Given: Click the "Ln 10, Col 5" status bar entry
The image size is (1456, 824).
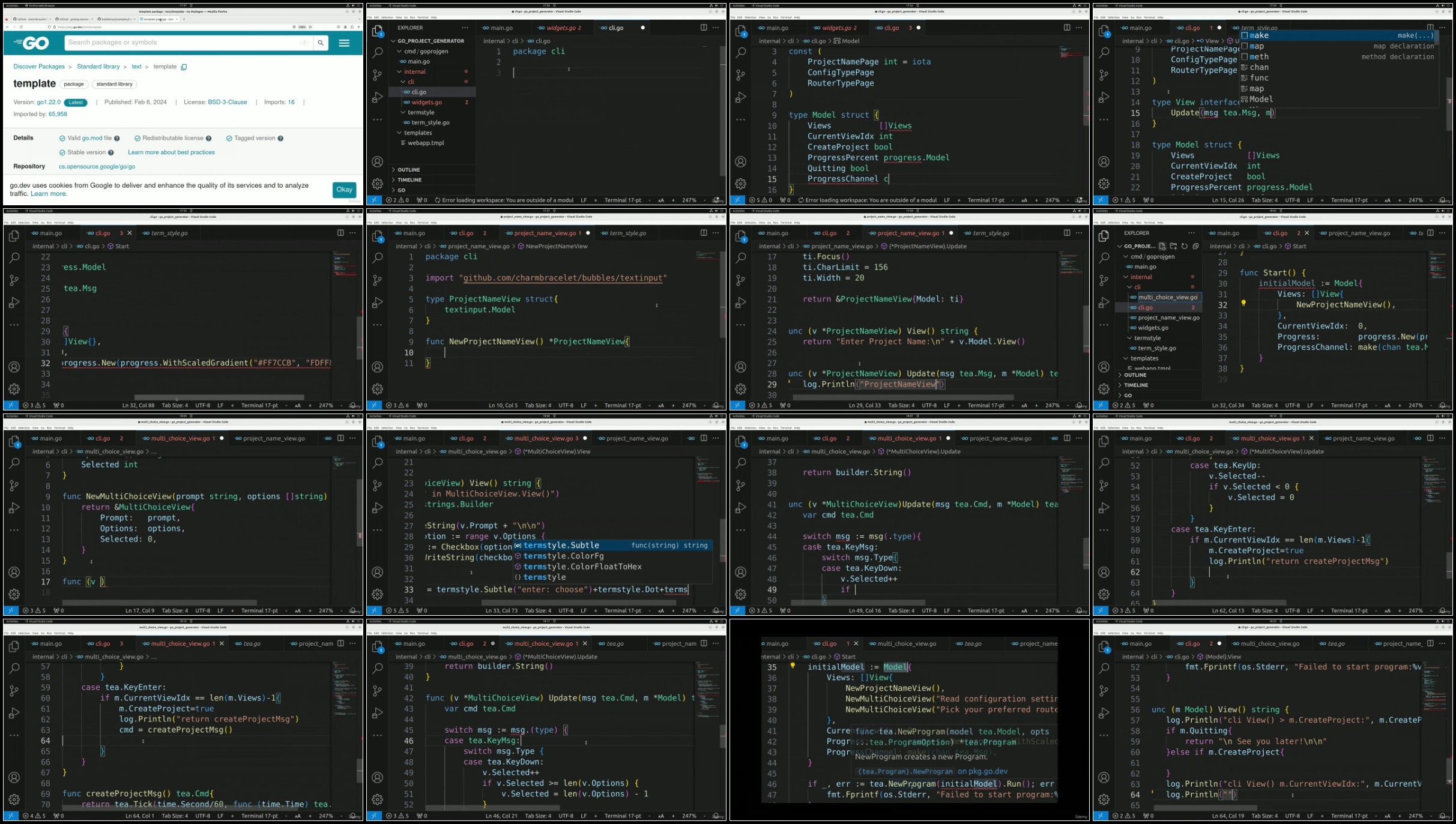Looking at the screenshot, I should click(503, 406).
